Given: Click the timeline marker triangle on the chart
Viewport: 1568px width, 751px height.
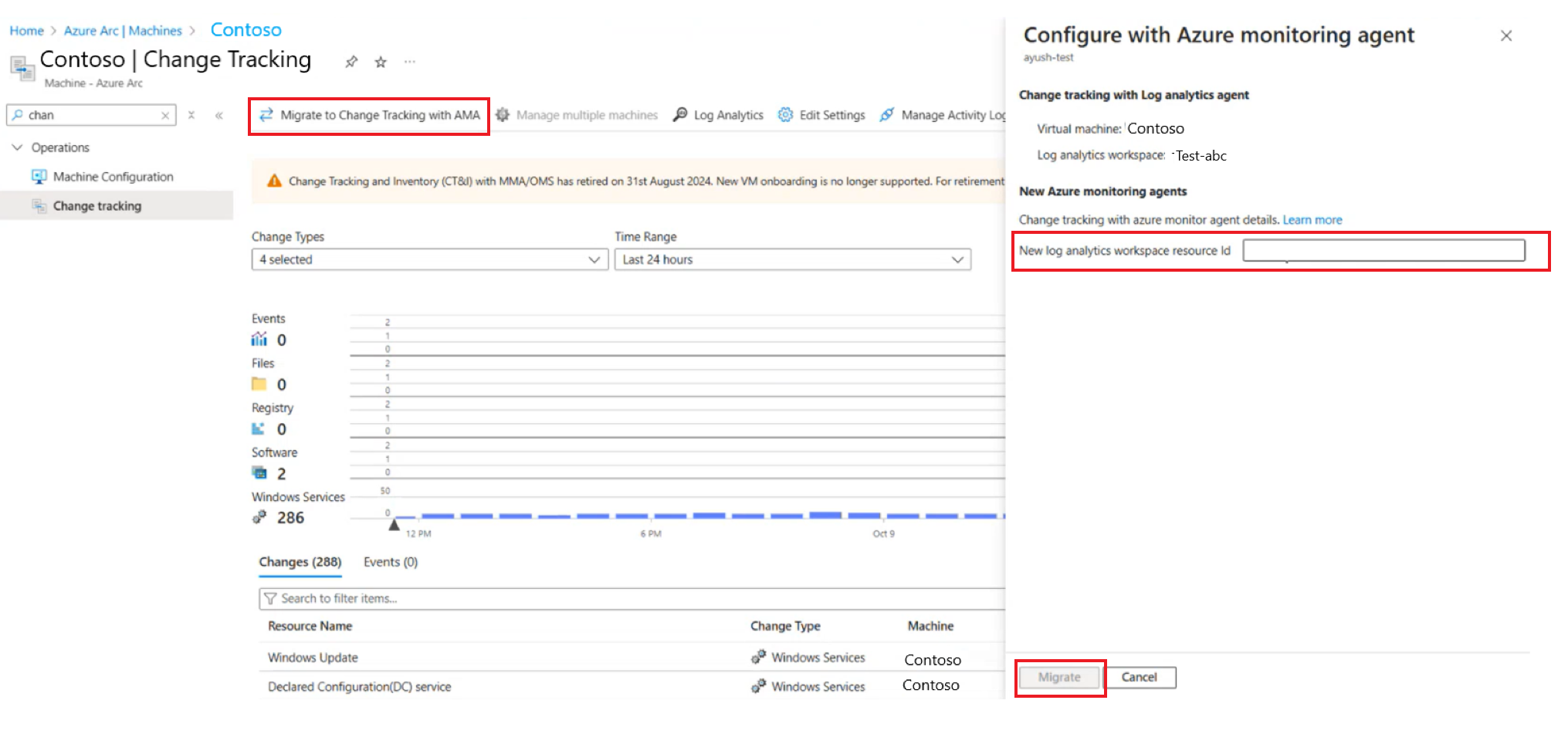Looking at the screenshot, I should point(394,525).
